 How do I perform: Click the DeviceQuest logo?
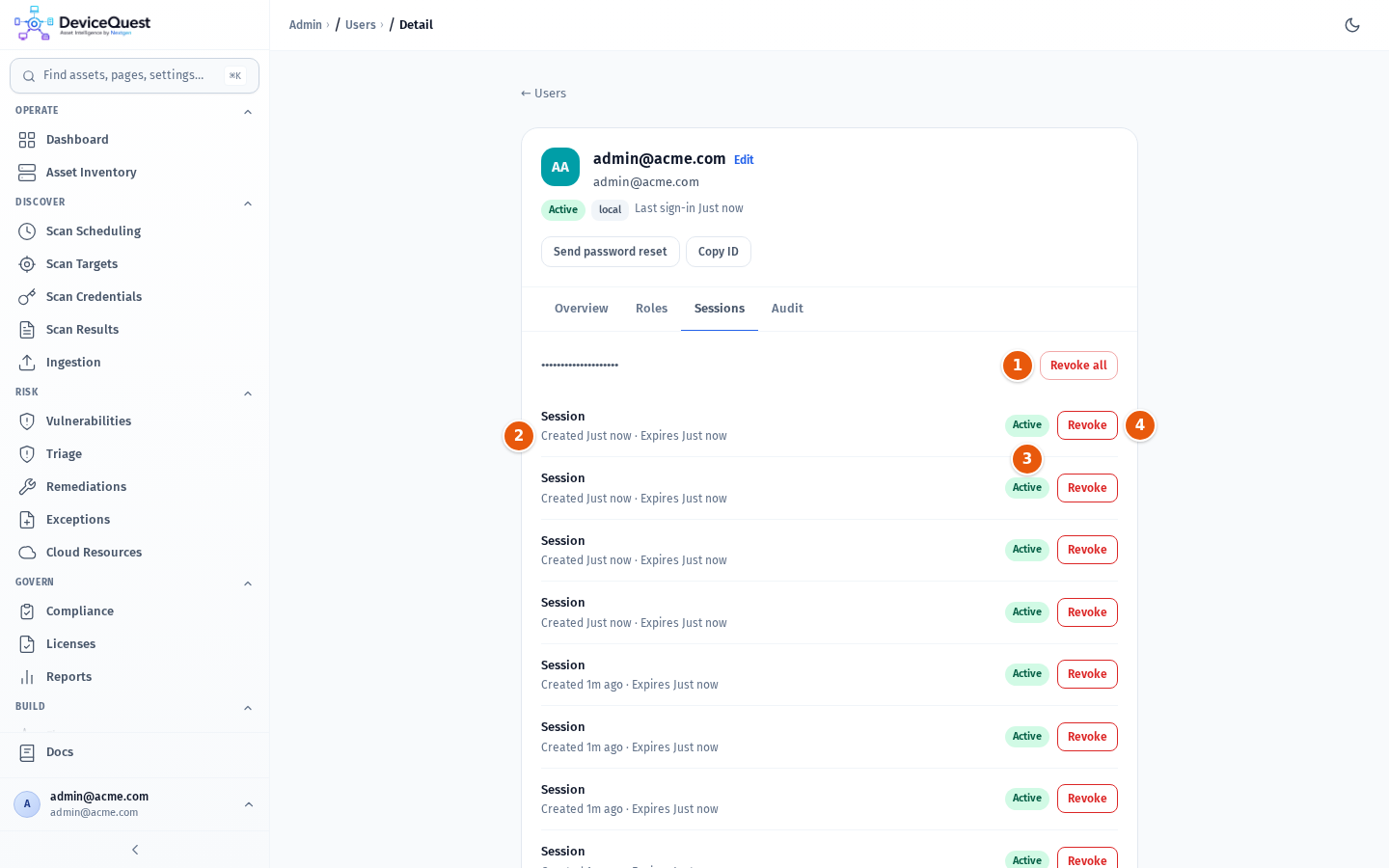[83, 24]
